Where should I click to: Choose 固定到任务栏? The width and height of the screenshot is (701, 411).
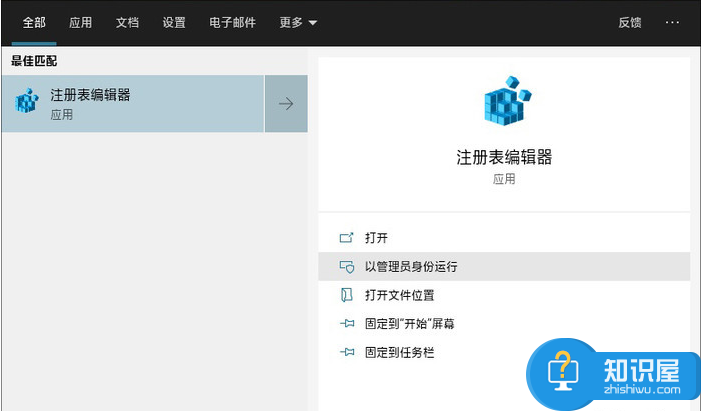pos(504,352)
